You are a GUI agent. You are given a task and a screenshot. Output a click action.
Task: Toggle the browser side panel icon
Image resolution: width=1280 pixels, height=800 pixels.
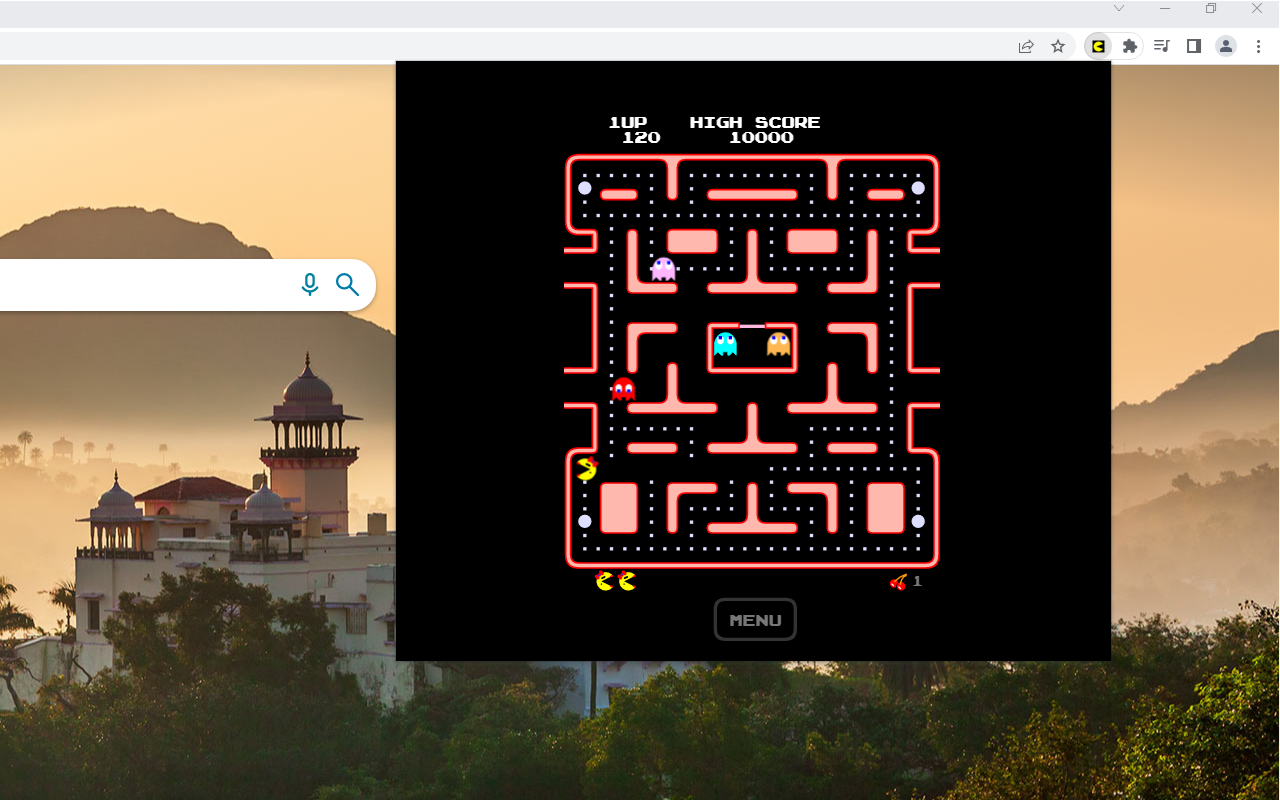(x=1193, y=46)
